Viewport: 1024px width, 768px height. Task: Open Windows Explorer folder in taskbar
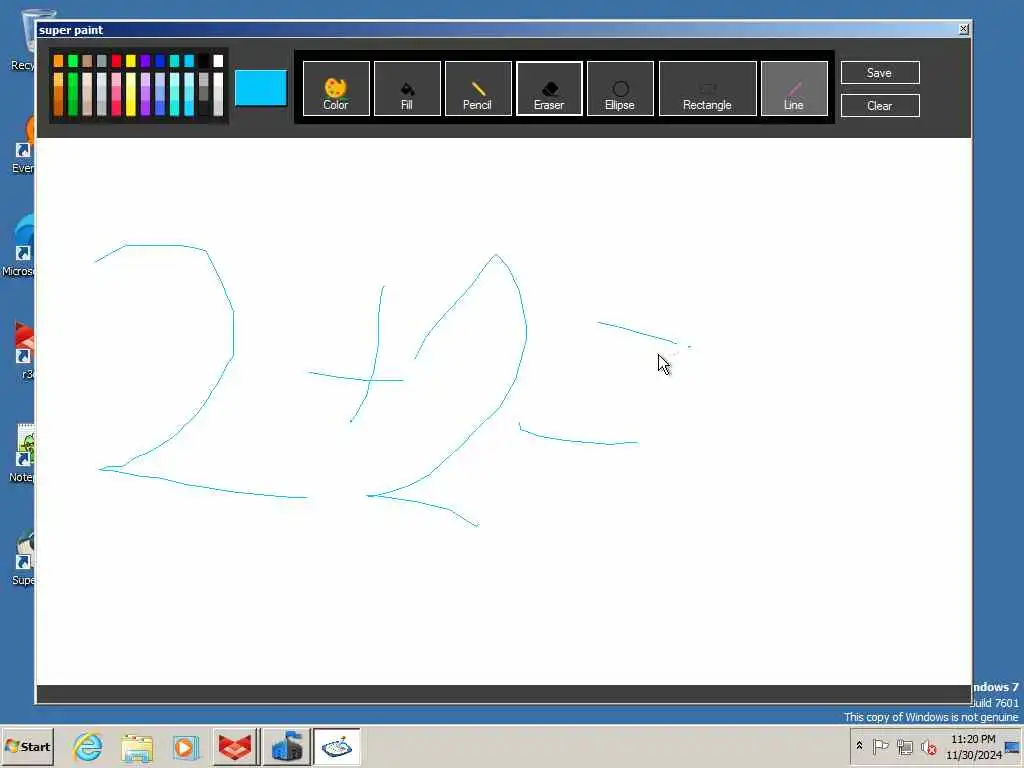point(136,746)
